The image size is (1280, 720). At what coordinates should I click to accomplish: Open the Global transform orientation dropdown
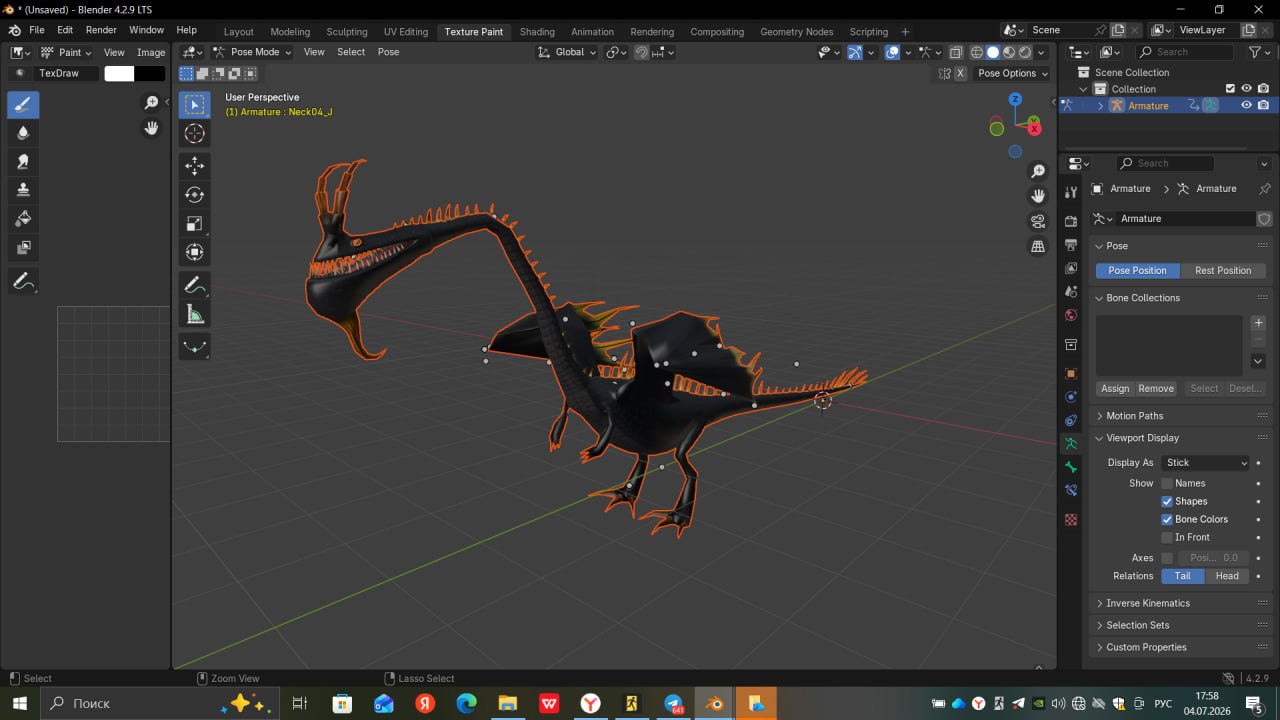567,52
